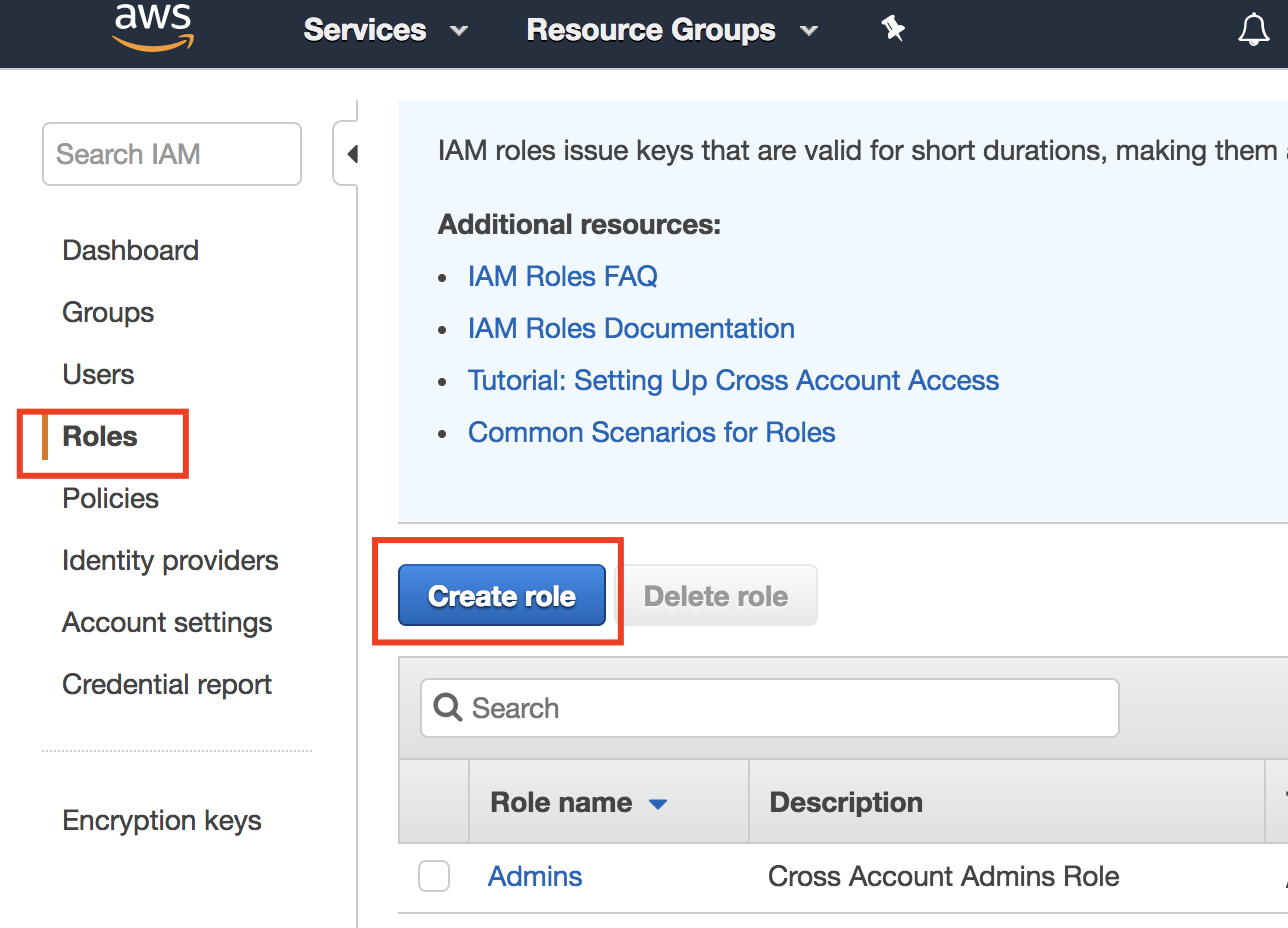The width and height of the screenshot is (1288, 928).
Task: Open the Resource Groups dropdown
Action: [671, 30]
